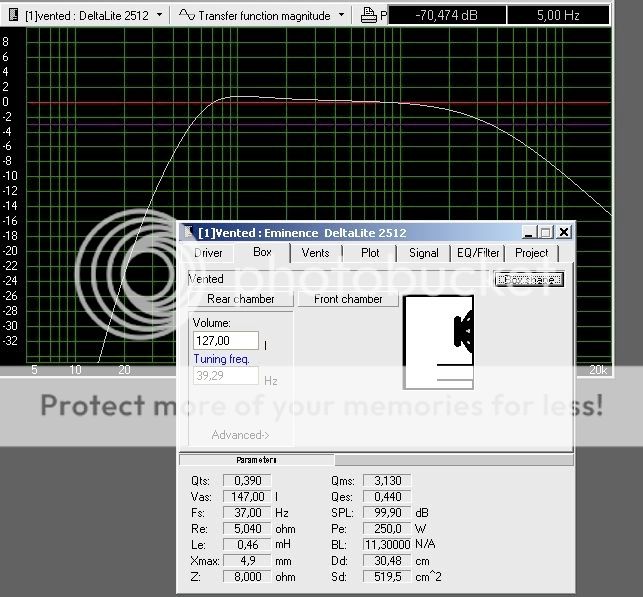Go to the Project tab

[531, 253]
